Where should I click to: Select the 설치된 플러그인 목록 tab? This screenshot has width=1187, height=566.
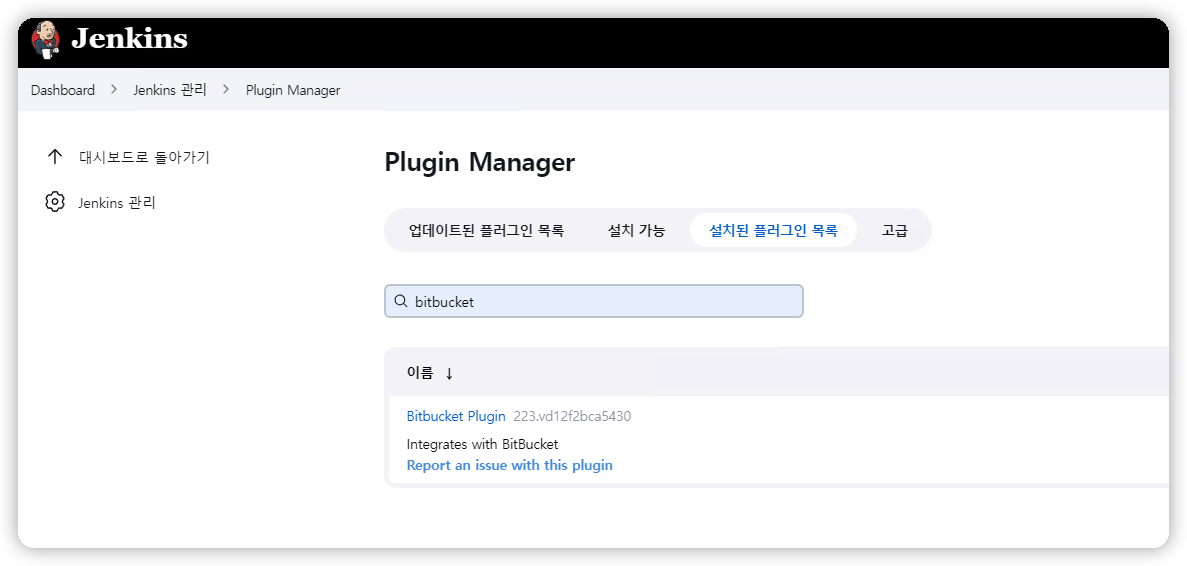click(773, 231)
